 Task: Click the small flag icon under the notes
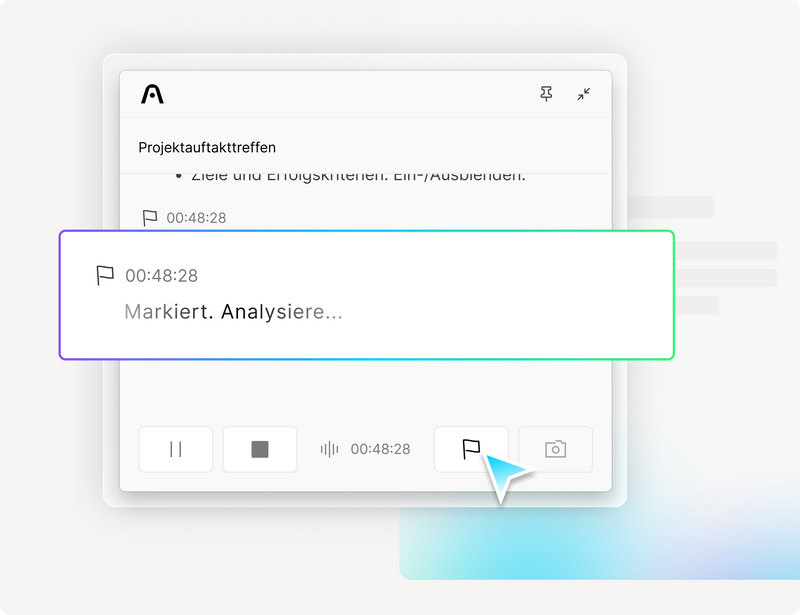click(149, 218)
